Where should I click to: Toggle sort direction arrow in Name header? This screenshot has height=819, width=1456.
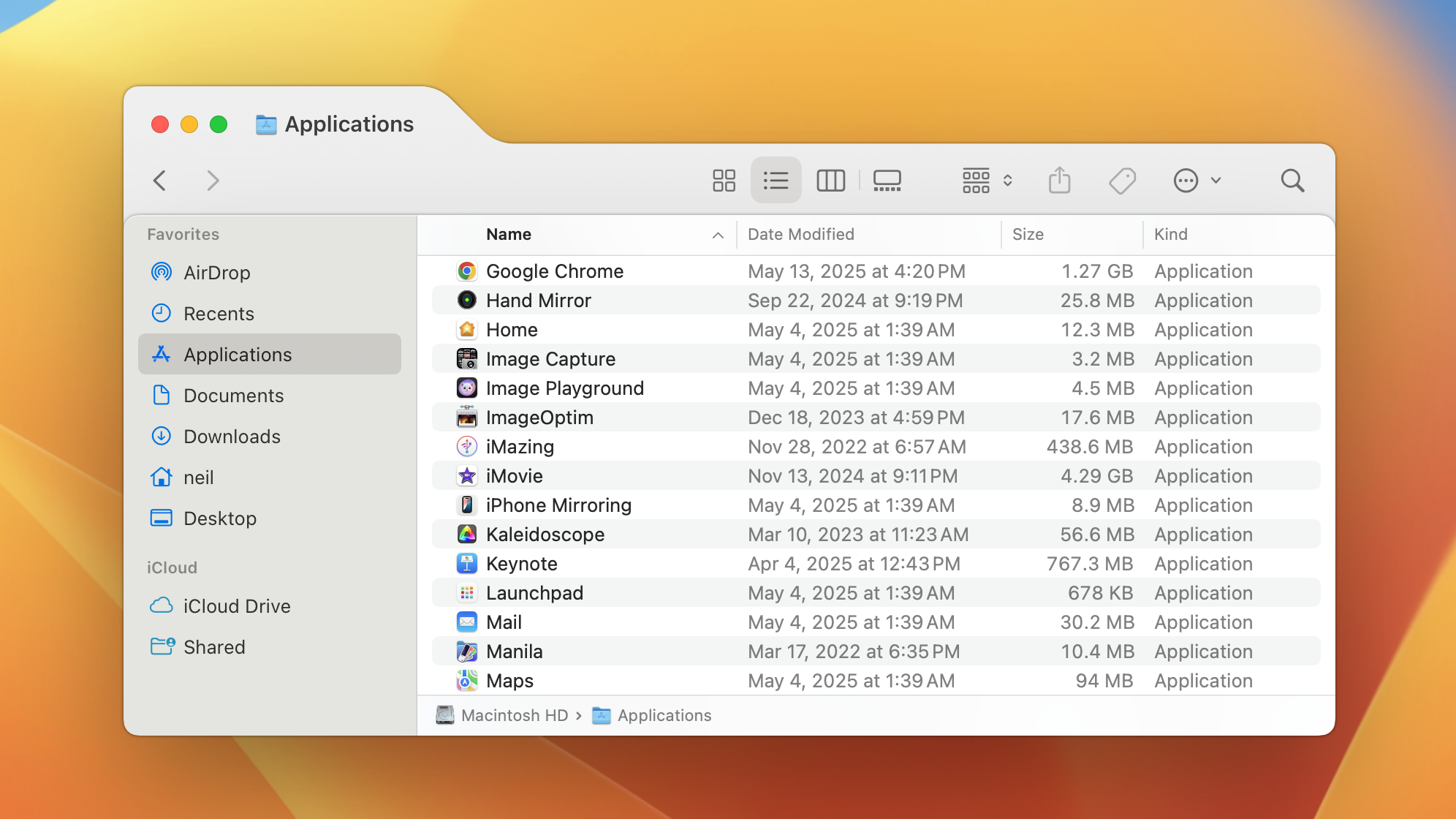tap(718, 235)
